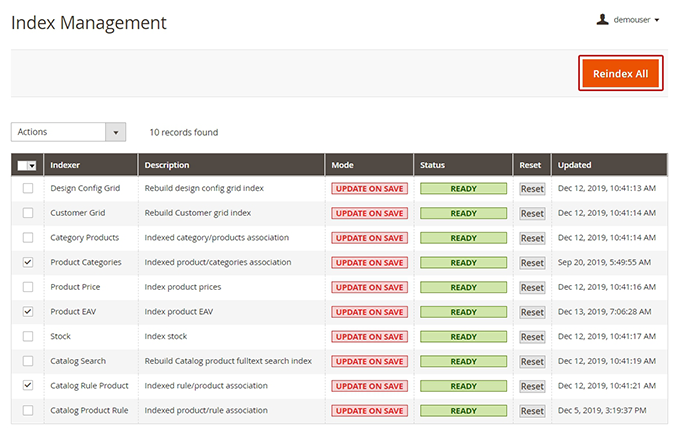
Task: Click Reset for Customer Grid row
Action: tap(532, 213)
